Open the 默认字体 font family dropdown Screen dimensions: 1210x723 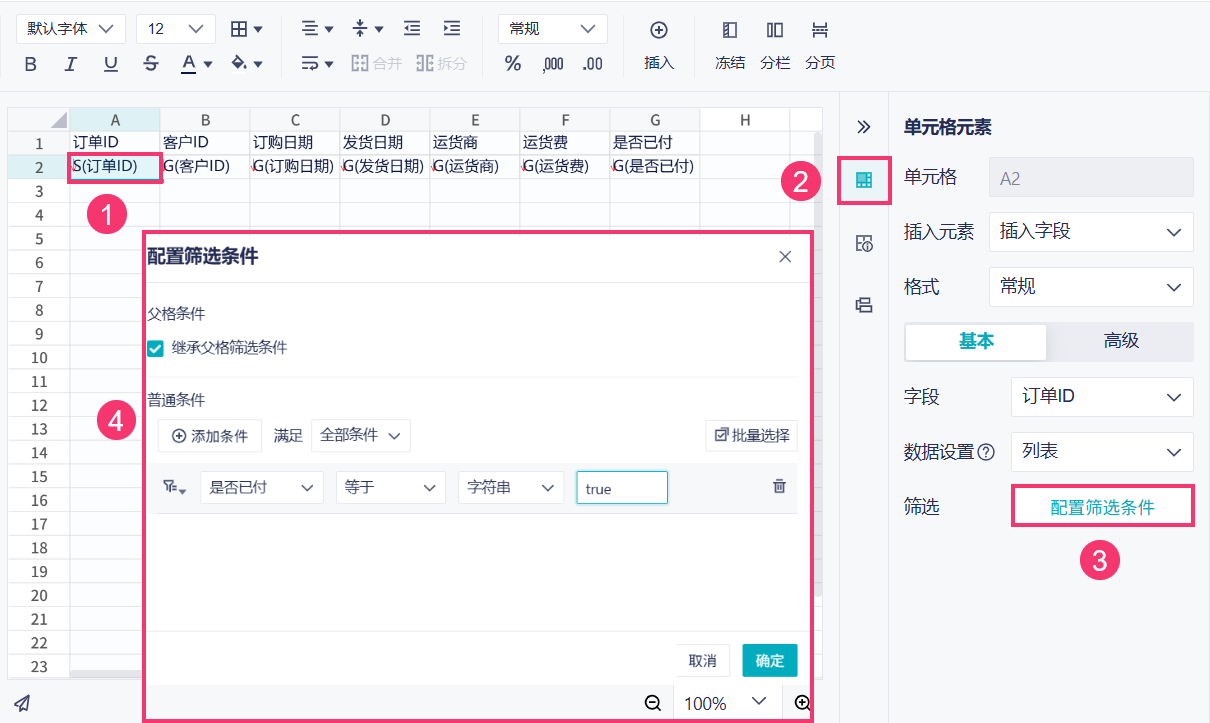(71, 29)
